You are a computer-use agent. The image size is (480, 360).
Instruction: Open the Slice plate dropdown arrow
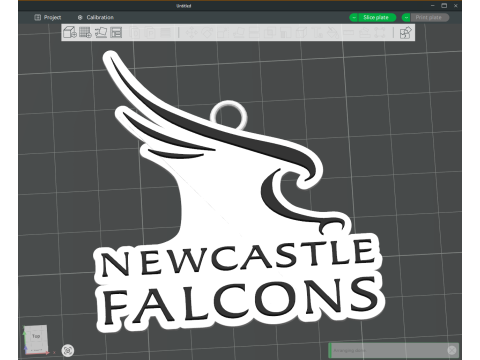[354, 17]
